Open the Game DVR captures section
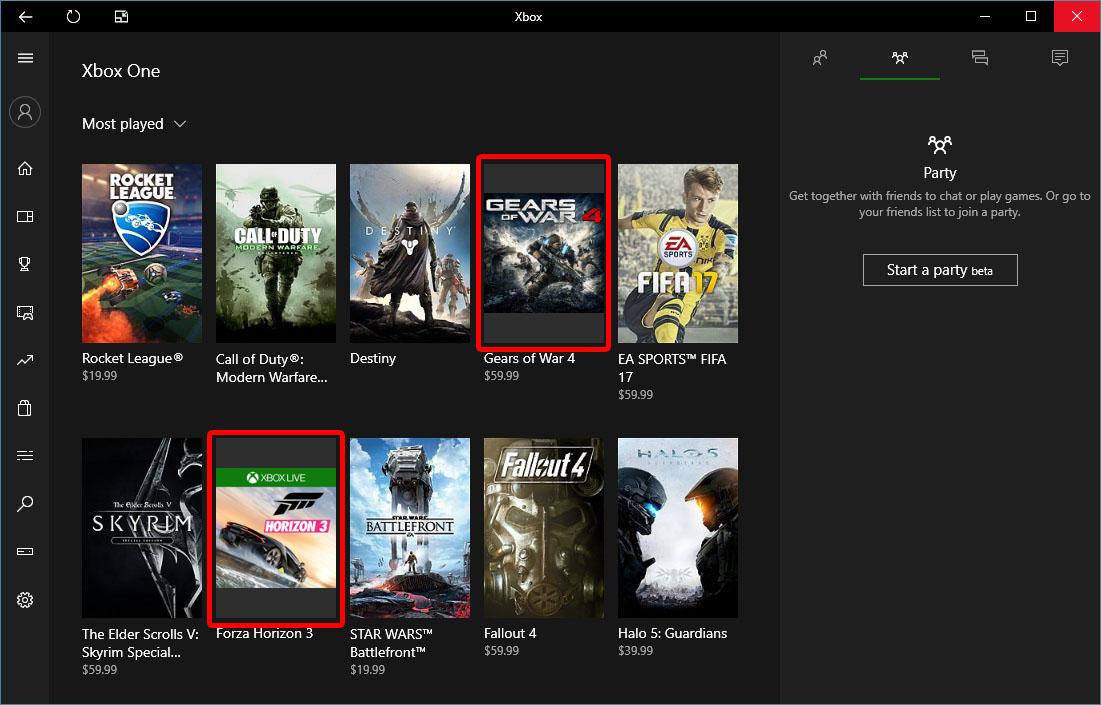This screenshot has width=1101, height=705. 25,312
